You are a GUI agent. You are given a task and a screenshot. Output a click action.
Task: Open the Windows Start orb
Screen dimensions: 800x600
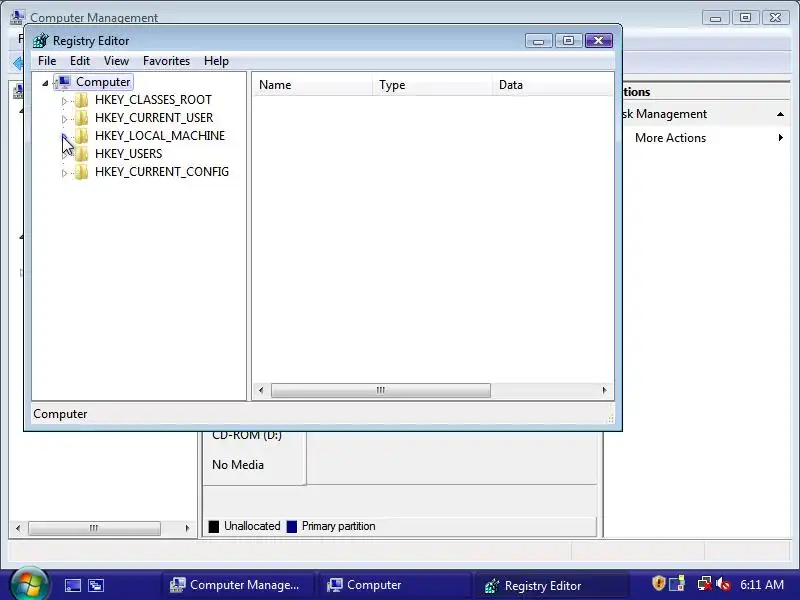(x=29, y=584)
